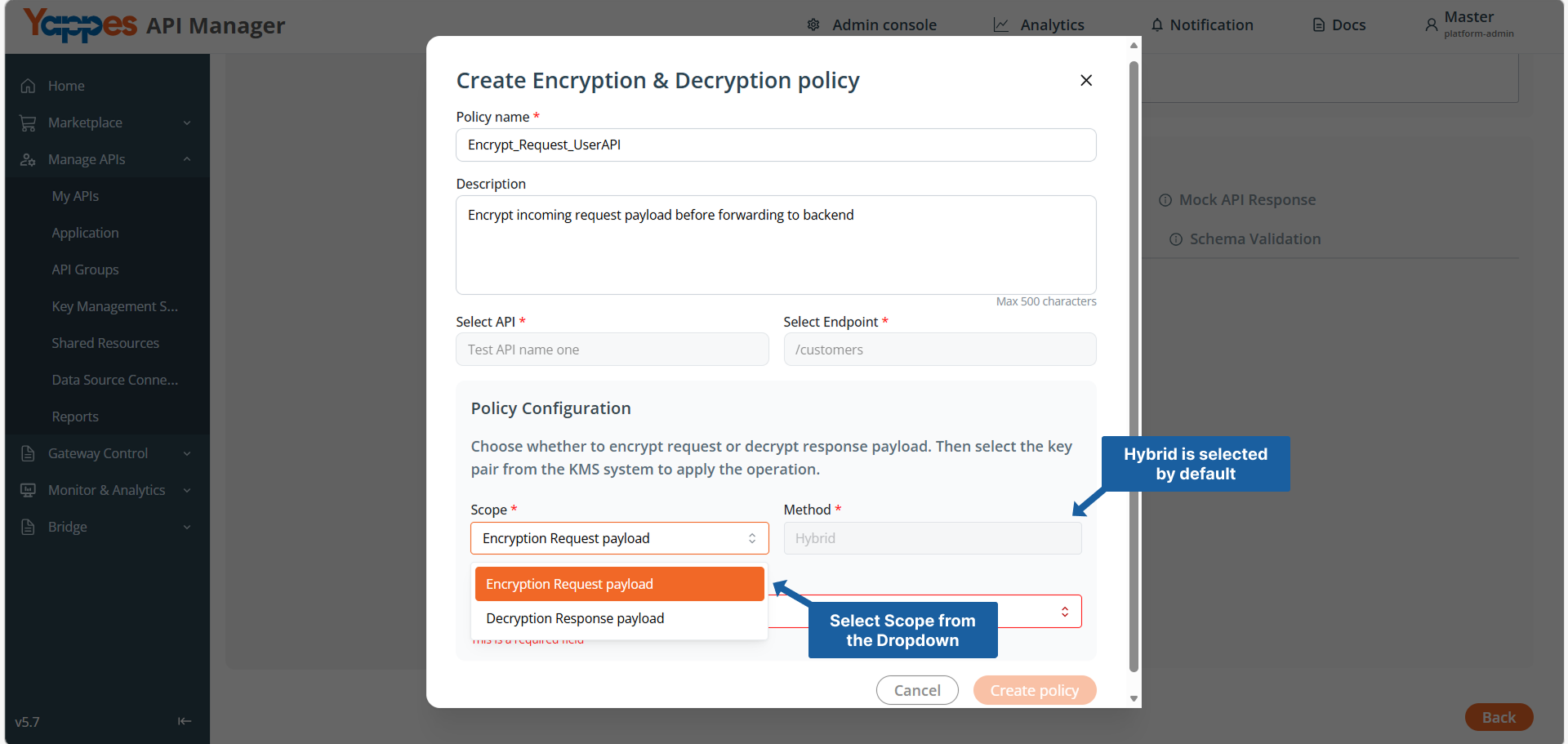Click the Gateway Control document icon

click(x=29, y=453)
